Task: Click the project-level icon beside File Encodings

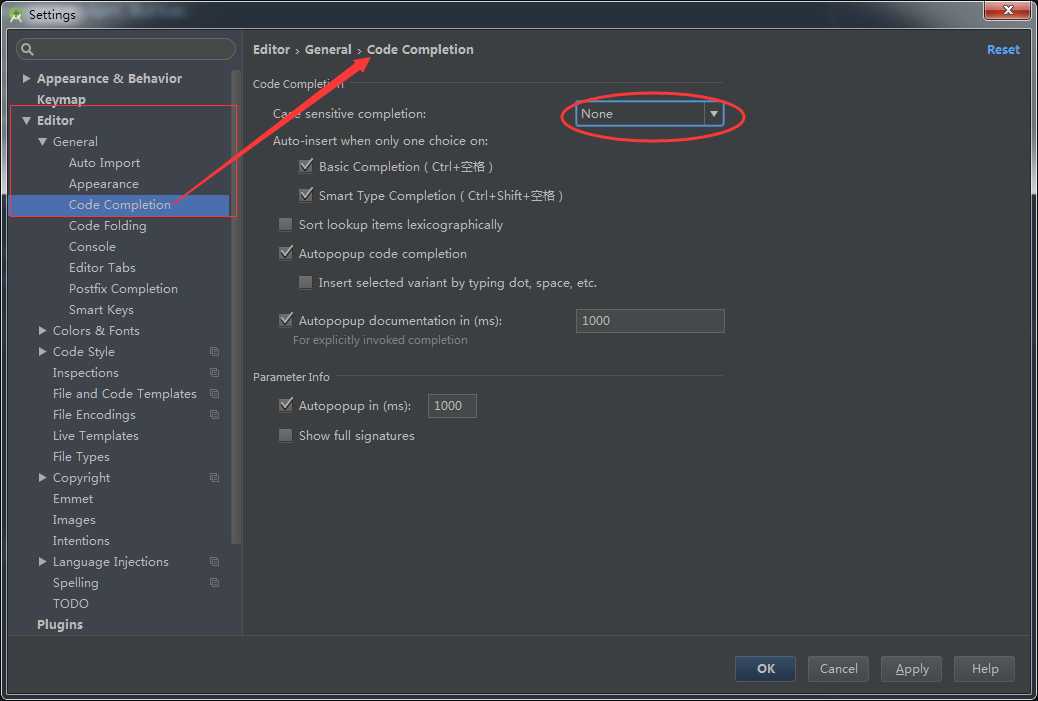Action: click(x=214, y=414)
